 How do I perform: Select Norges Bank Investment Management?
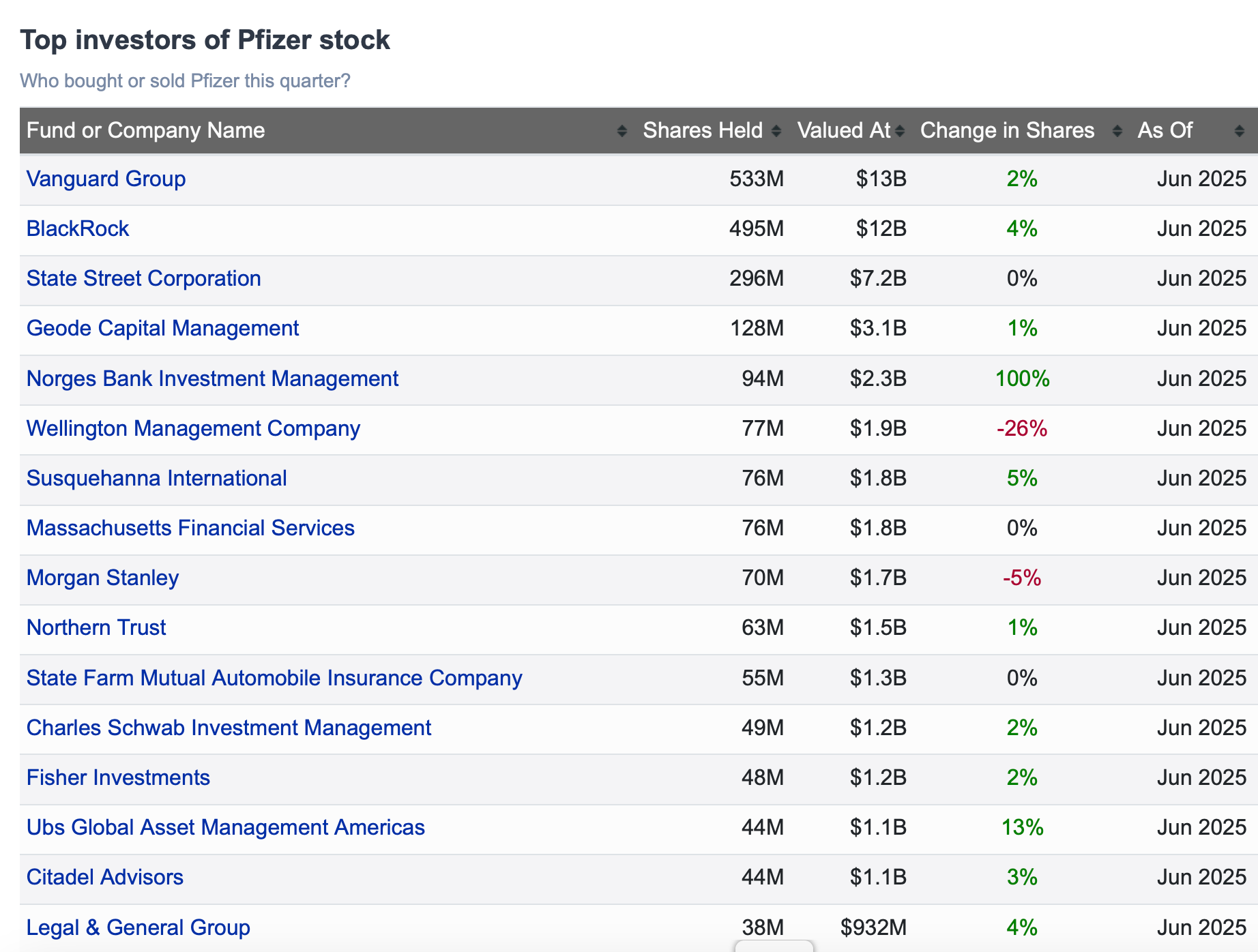[212, 378]
